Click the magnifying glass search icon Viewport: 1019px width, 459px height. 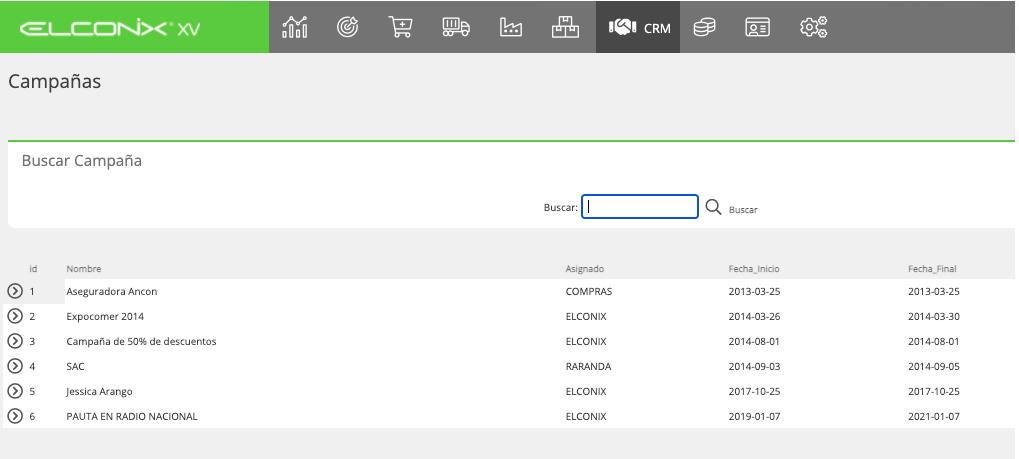[714, 207]
